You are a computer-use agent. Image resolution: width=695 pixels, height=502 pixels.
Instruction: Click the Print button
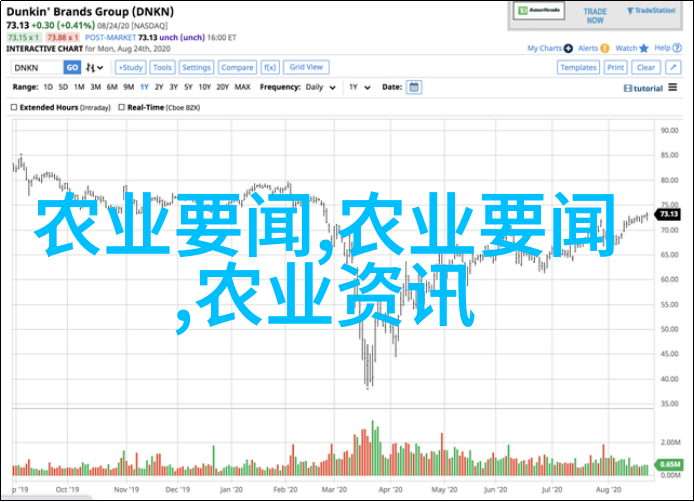pyautogui.click(x=615, y=67)
